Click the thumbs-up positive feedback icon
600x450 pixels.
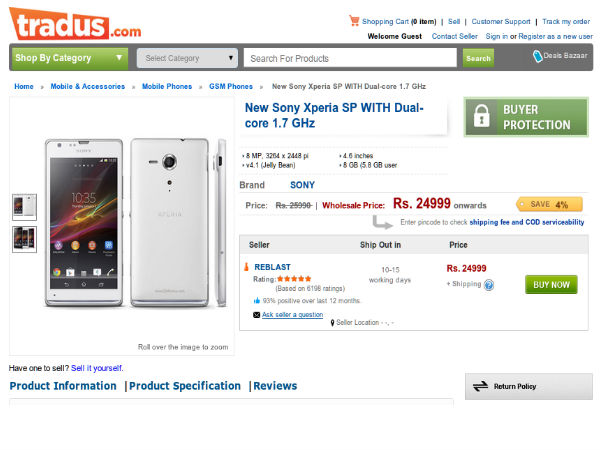256,300
